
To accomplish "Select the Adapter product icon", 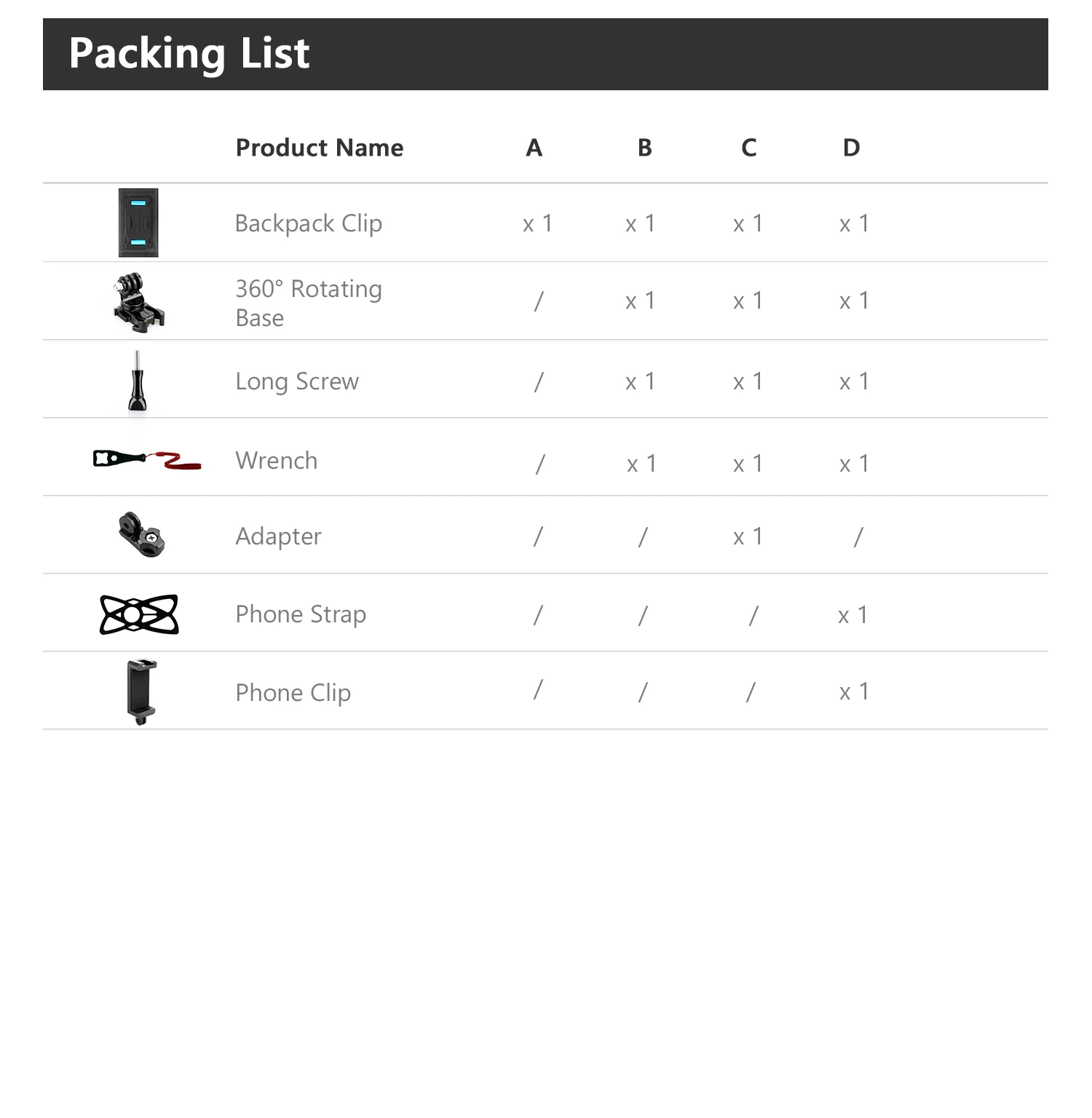I will click(142, 535).
